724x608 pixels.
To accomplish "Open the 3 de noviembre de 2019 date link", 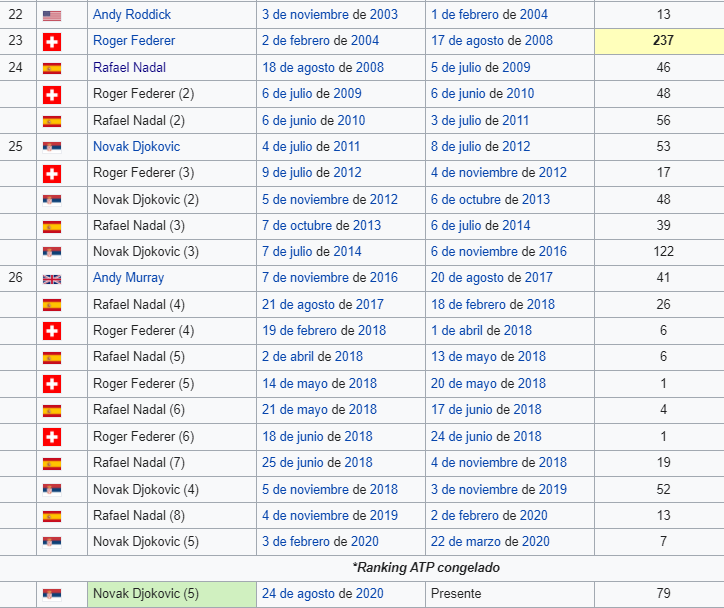I will (499, 489).
